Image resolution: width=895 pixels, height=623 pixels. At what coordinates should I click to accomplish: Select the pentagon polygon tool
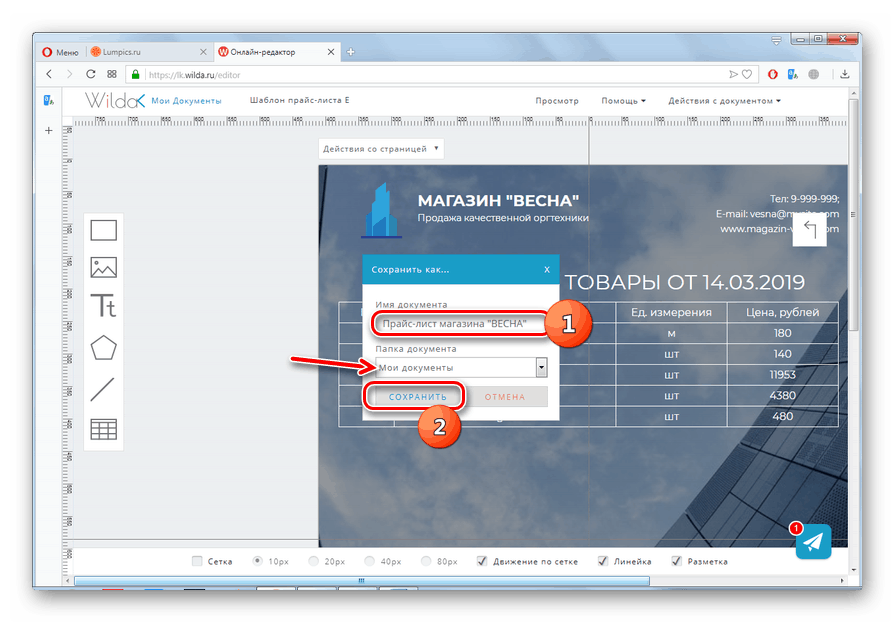(x=103, y=347)
